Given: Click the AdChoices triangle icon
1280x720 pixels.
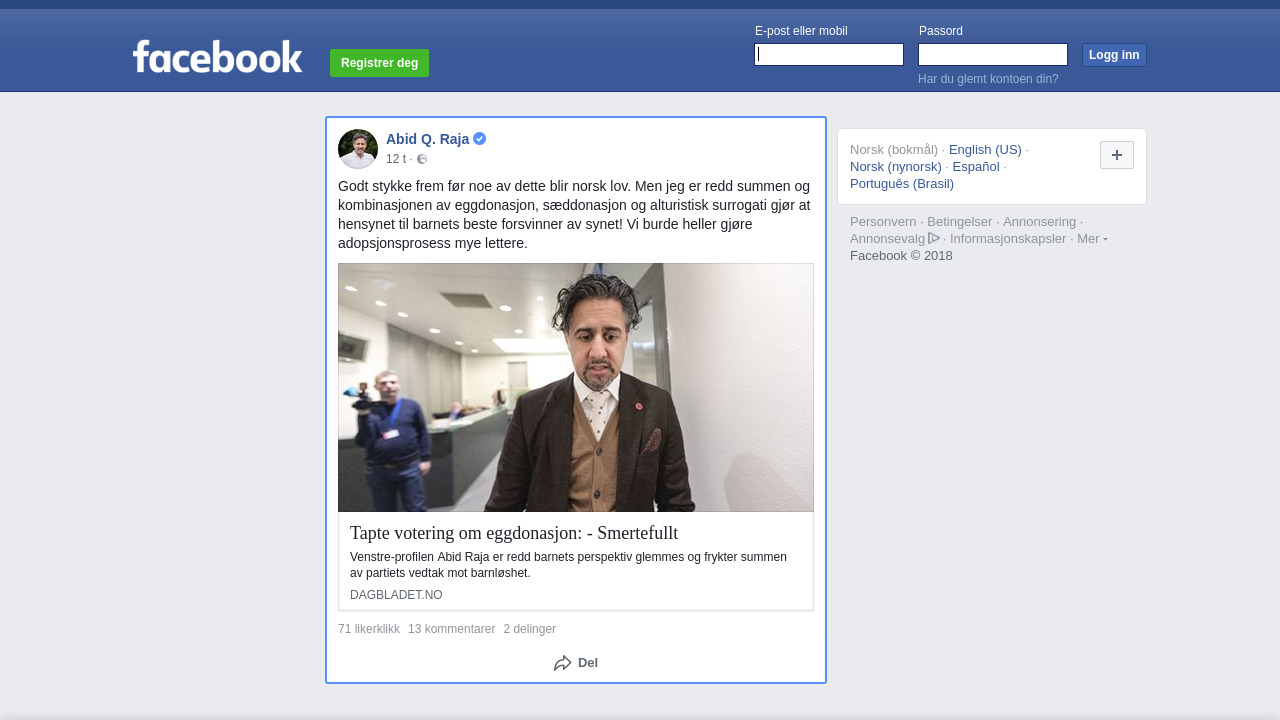Looking at the screenshot, I should (x=934, y=238).
